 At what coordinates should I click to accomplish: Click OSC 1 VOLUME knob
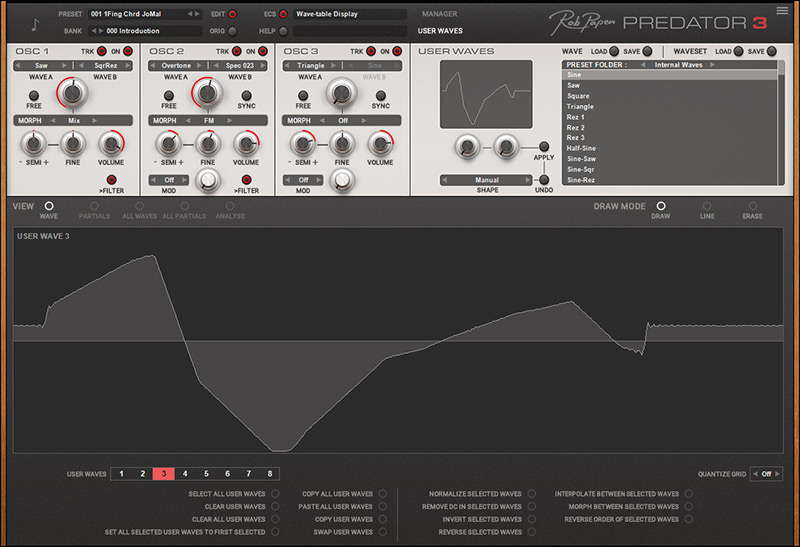(x=111, y=143)
